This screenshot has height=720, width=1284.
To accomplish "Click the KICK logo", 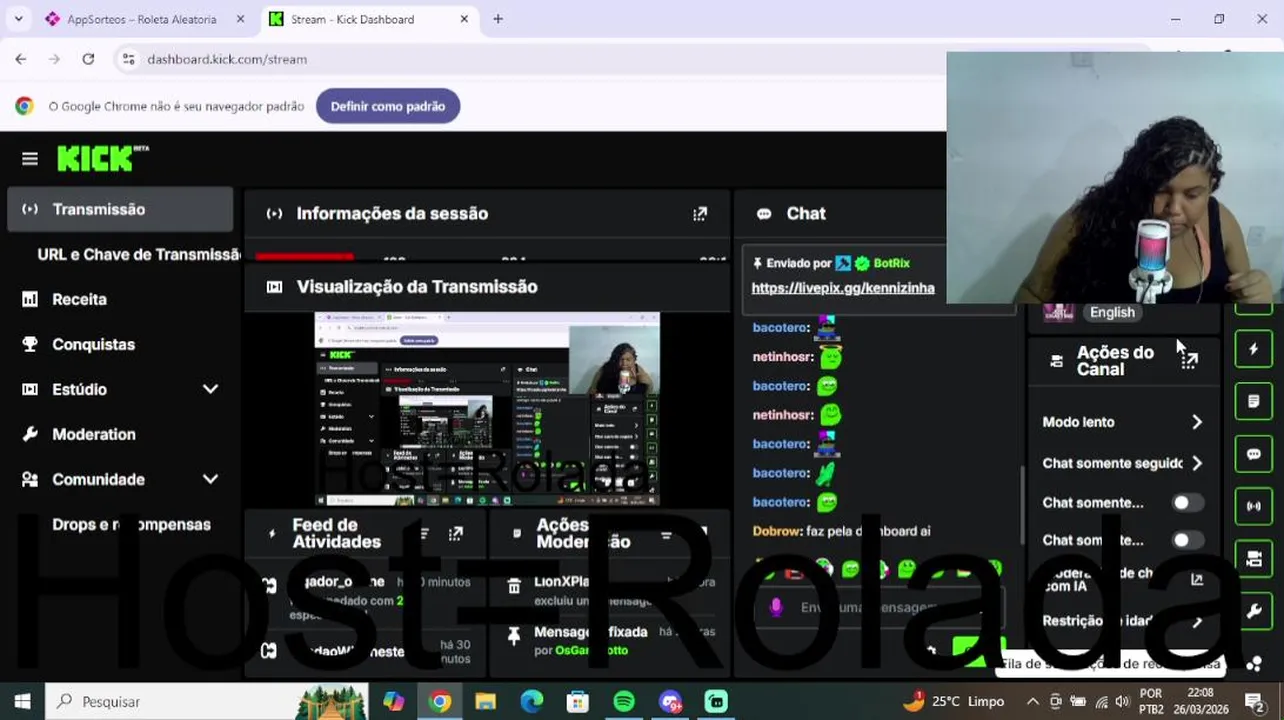I will point(102,158).
